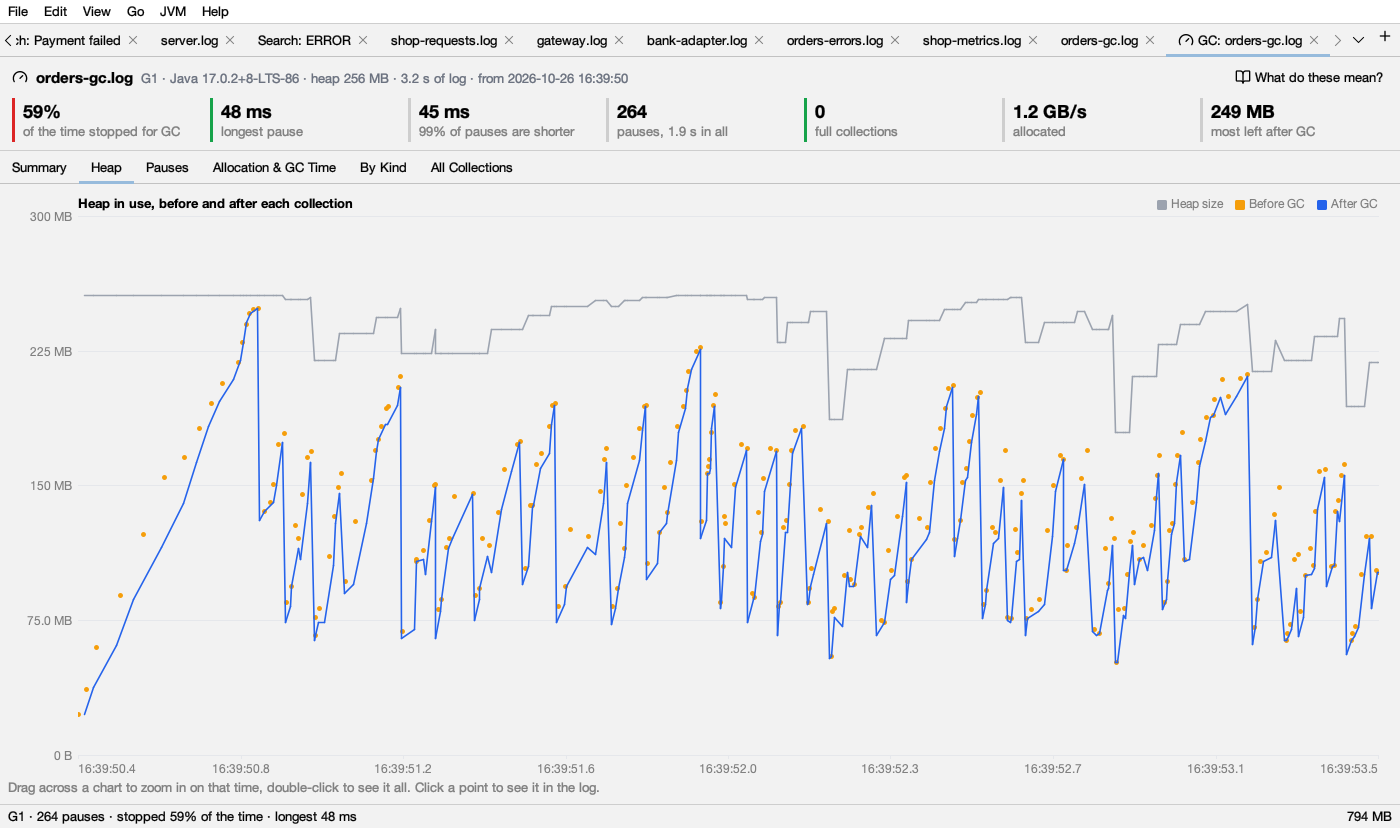Close the shop-requests.log tab

pyautogui.click(x=509, y=41)
